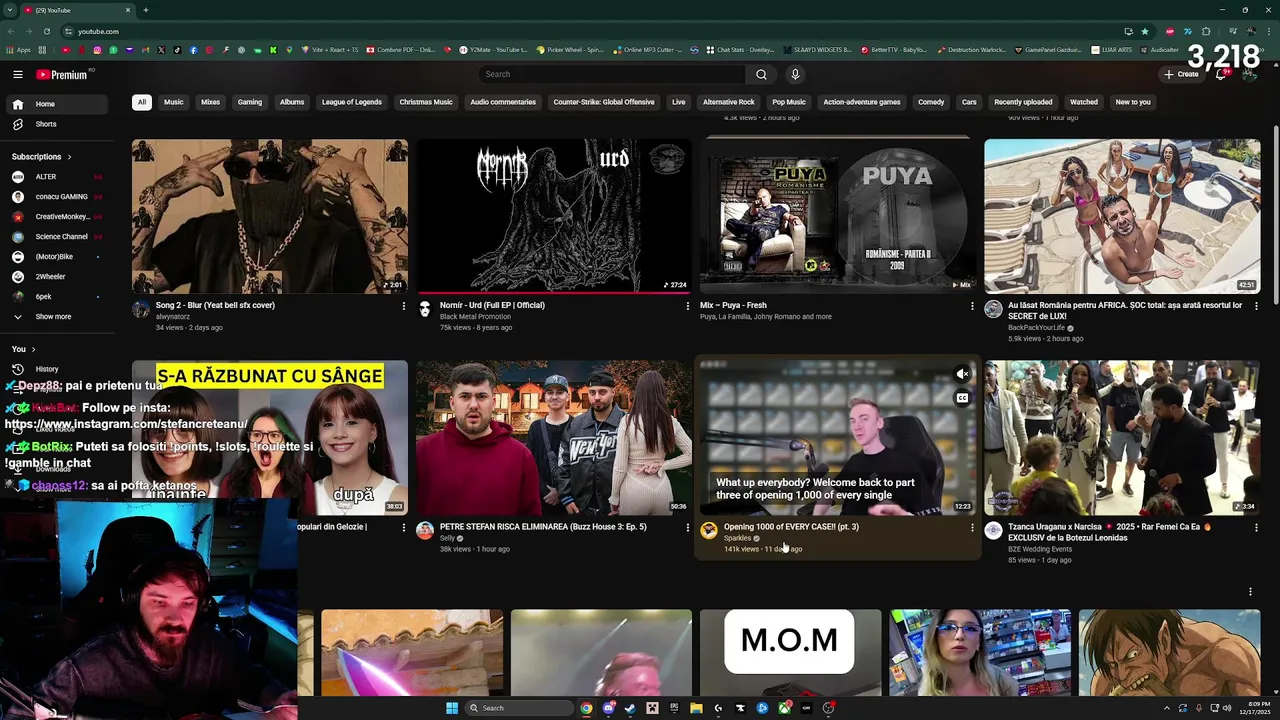Select Counter-Strike: Global Offensive chip
Image resolution: width=1280 pixels, height=720 pixels.
tap(604, 102)
